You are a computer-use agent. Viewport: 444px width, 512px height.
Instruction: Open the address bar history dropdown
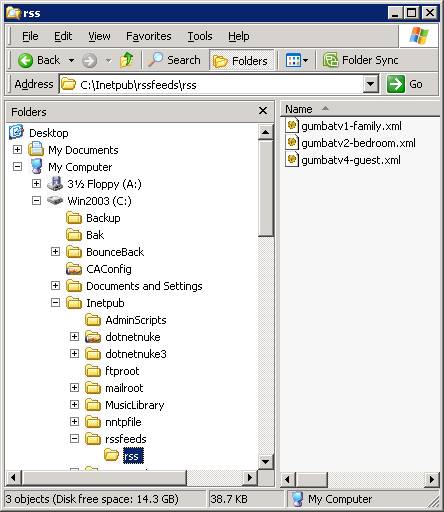click(370, 84)
